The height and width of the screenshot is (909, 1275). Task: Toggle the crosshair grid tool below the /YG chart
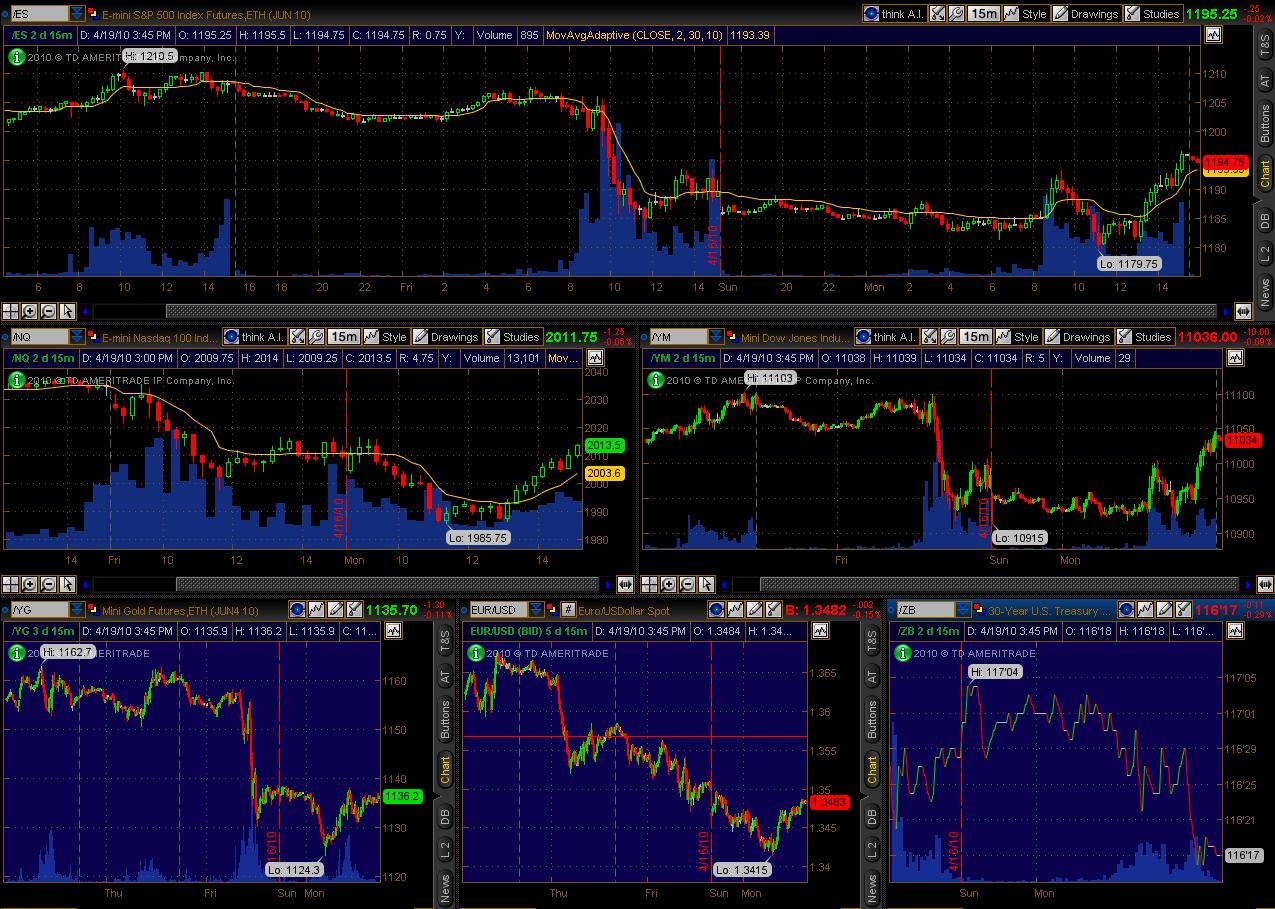tap(8, 906)
